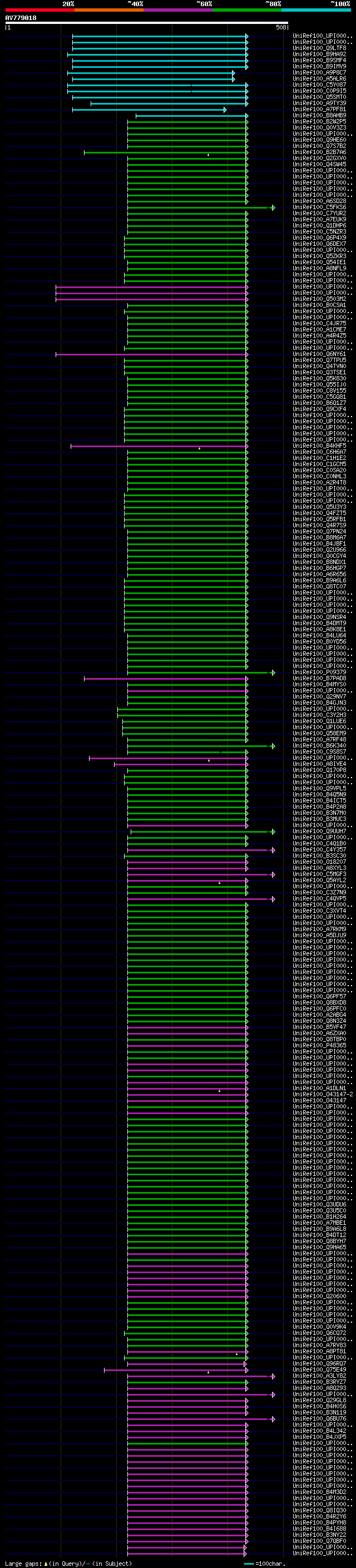Open hit UniRef100_Q1LUE6
Viewport: 356px width, 1568px height.
pyautogui.click(x=319, y=721)
